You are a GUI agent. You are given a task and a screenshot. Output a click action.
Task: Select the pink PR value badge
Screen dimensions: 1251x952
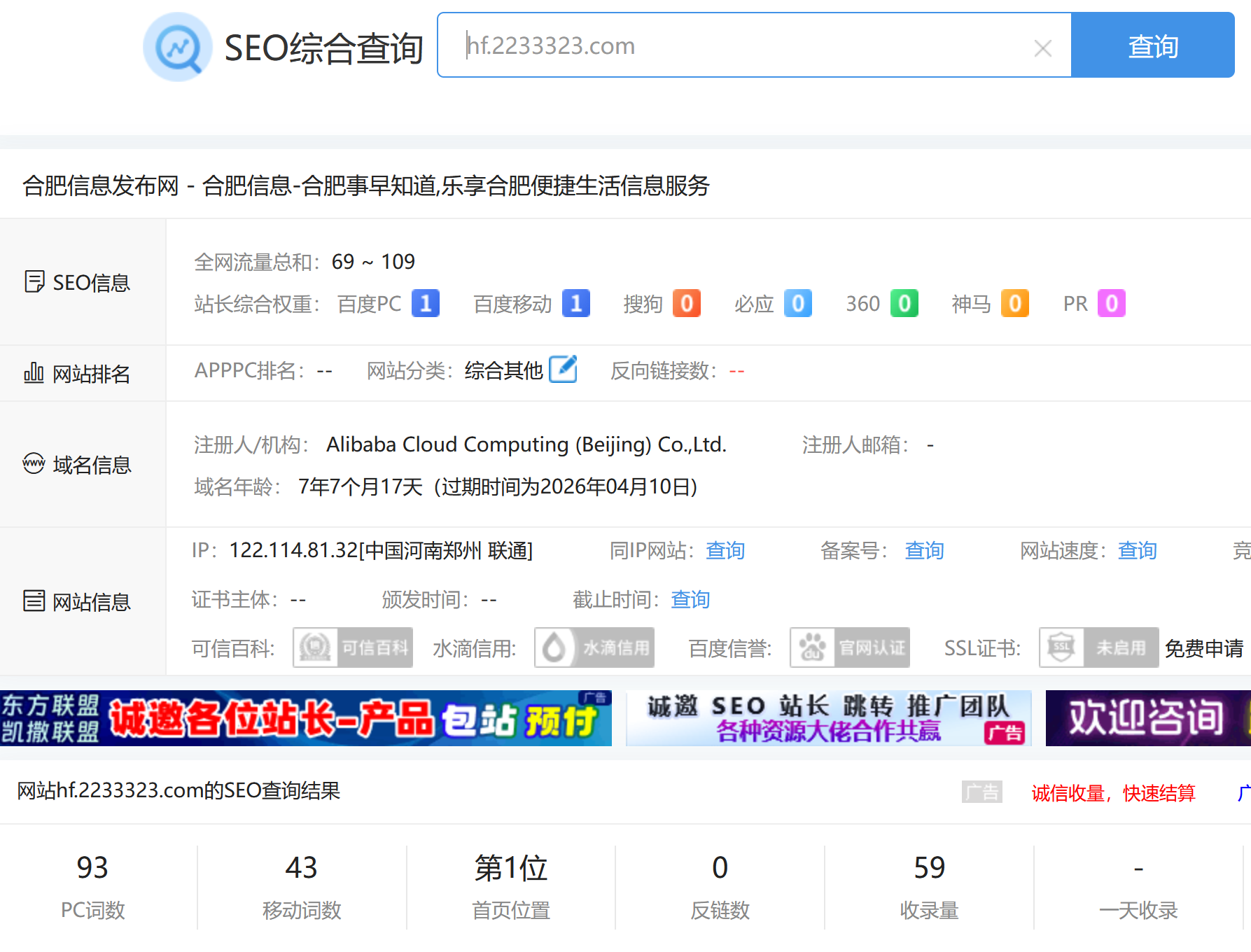click(1111, 303)
